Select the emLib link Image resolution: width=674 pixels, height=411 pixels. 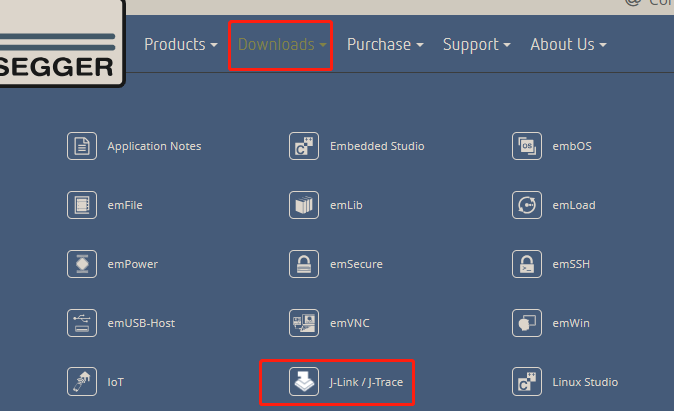click(x=346, y=205)
